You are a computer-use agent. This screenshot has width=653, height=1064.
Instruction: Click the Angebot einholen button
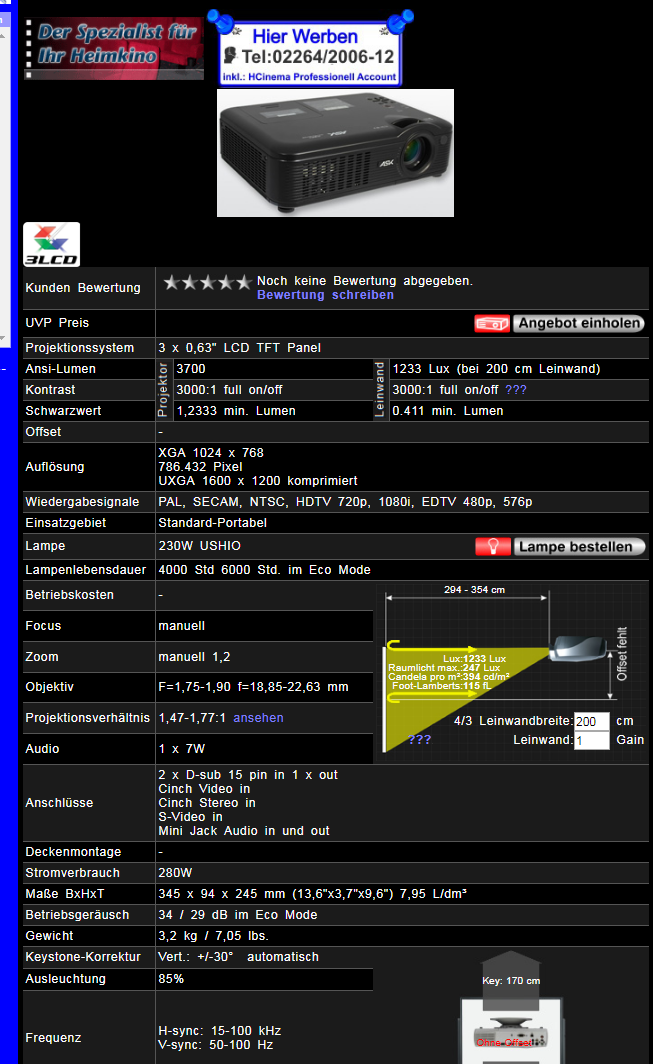coord(579,324)
